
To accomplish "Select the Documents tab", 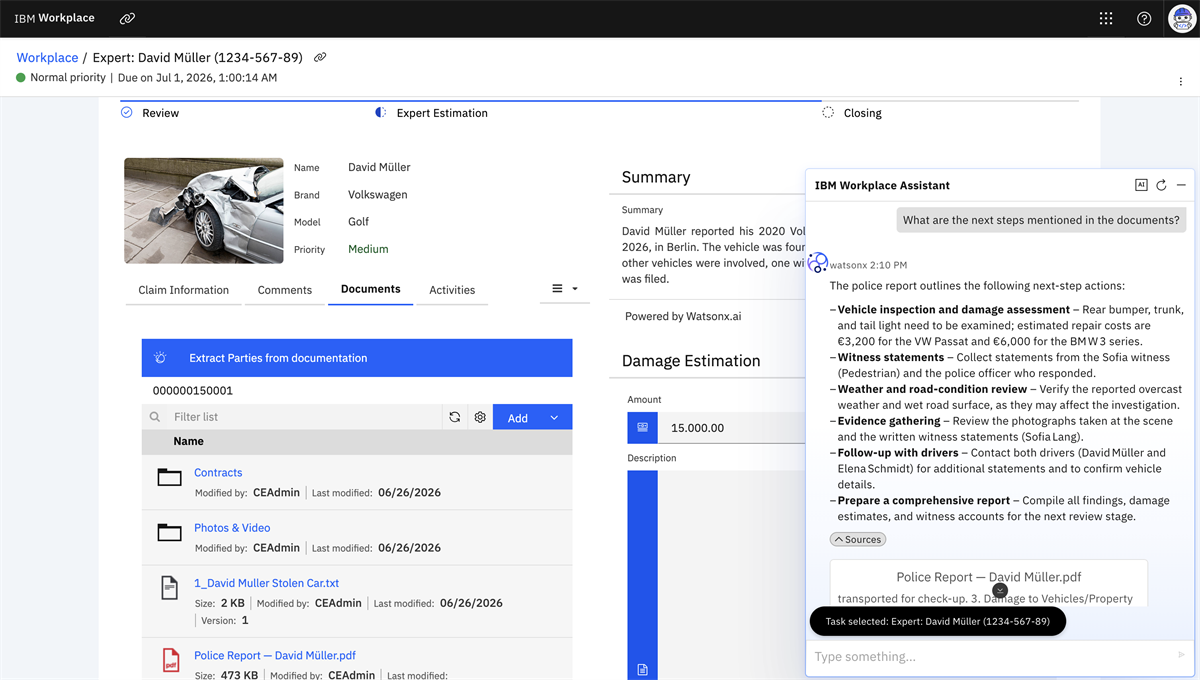I will pos(371,289).
